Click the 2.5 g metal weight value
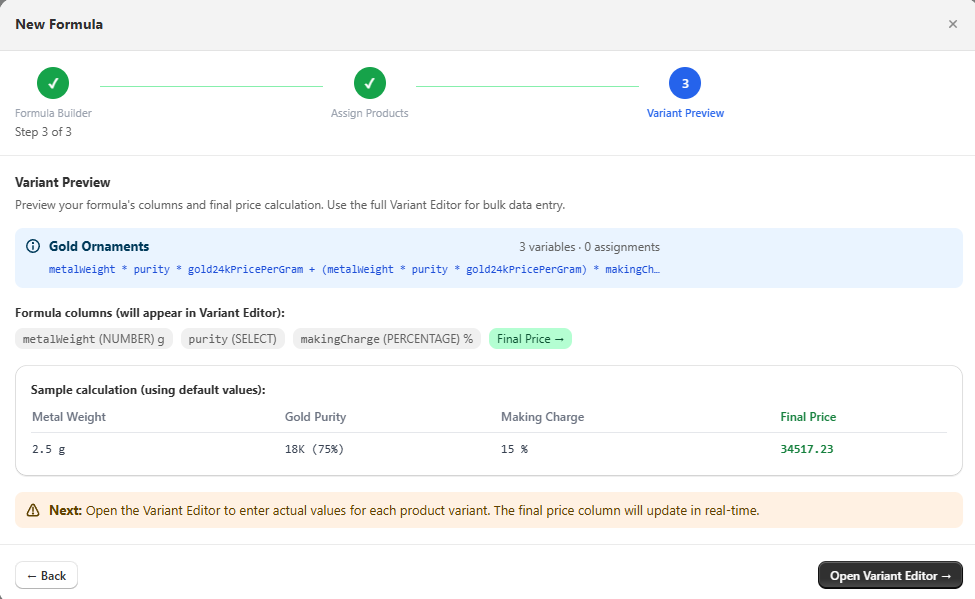 (x=48, y=449)
